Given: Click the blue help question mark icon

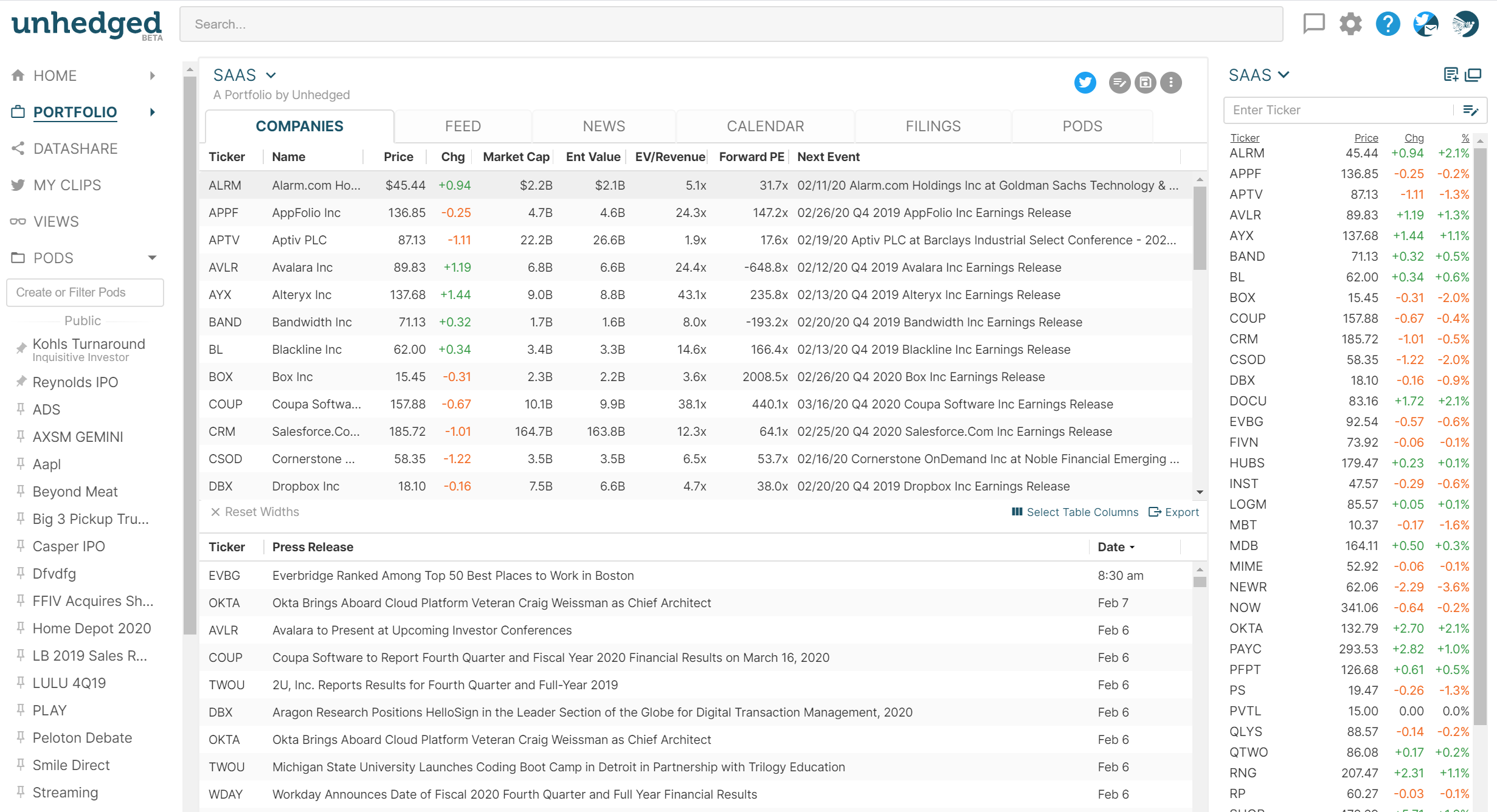Looking at the screenshot, I should click(1388, 24).
